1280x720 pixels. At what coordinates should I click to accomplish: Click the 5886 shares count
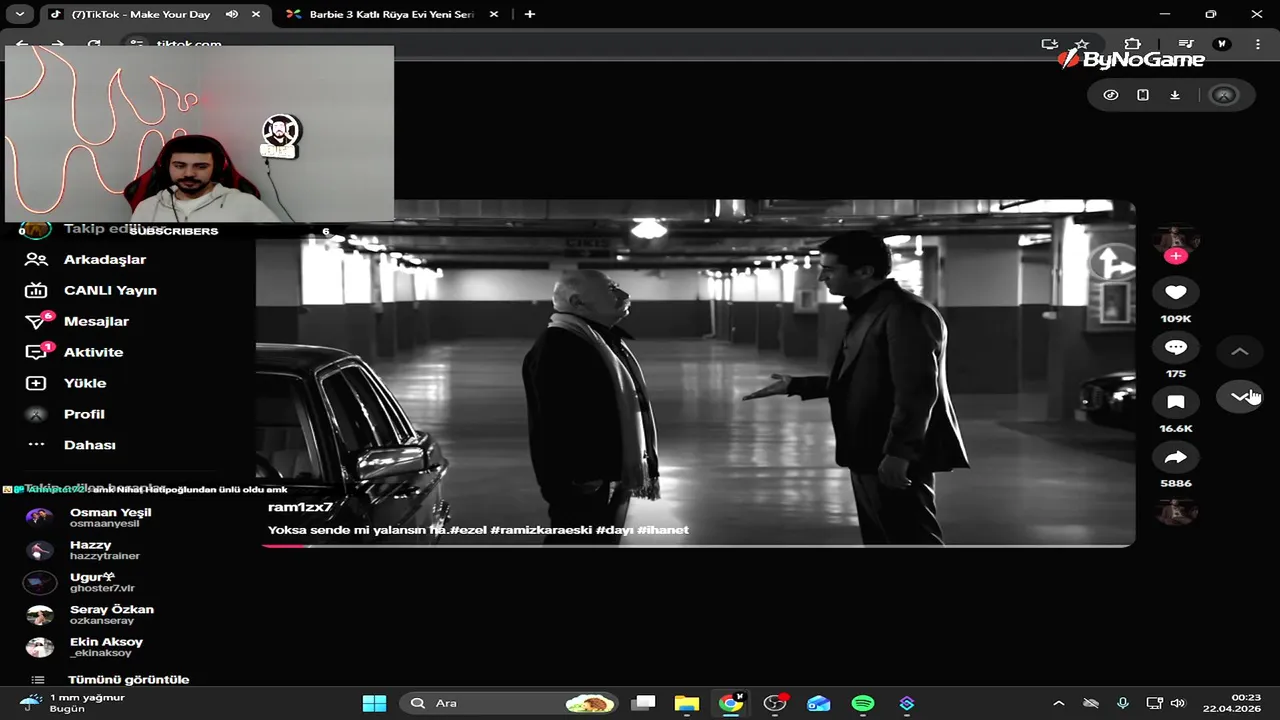coord(1176,484)
